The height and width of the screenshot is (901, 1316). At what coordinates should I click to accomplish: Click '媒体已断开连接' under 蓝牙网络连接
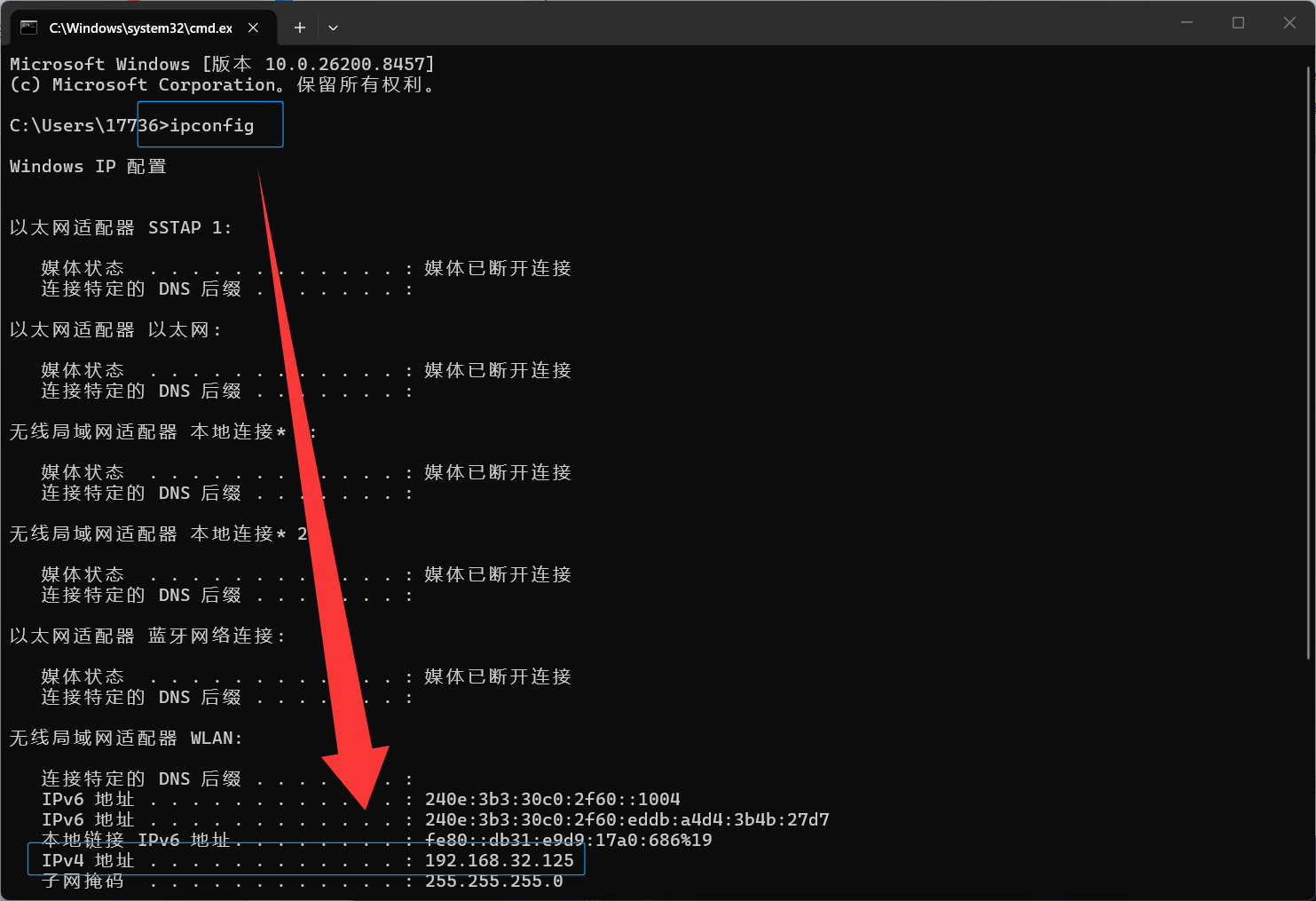click(x=498, y=676)
